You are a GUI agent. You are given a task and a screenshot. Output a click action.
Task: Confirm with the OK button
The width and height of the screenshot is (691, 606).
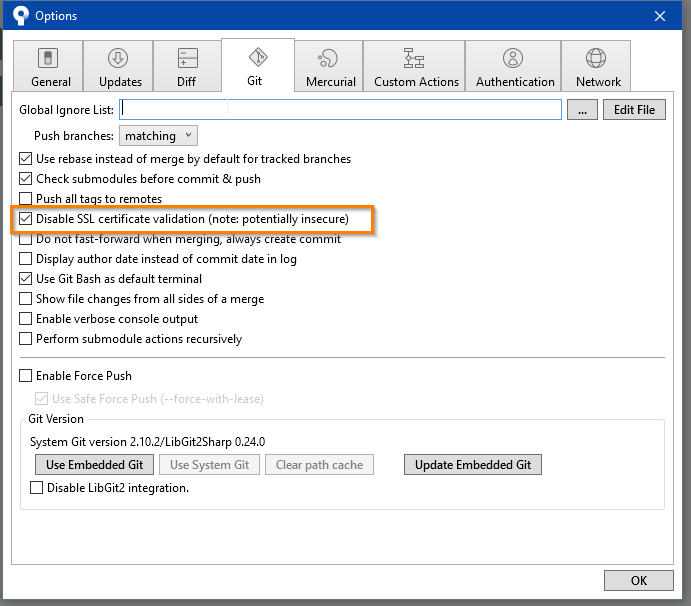[x=639, y=580]
